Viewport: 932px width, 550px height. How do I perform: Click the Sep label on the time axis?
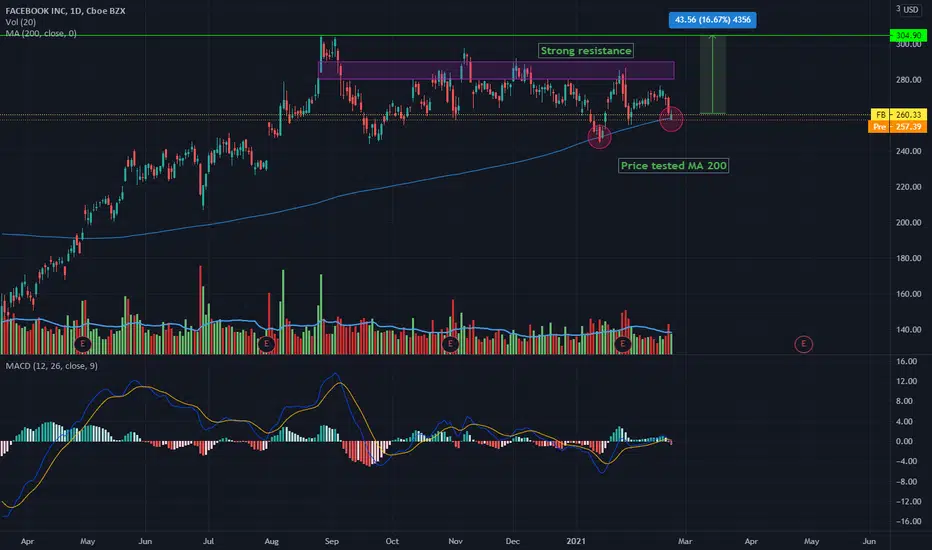click(x=332, y=541)
